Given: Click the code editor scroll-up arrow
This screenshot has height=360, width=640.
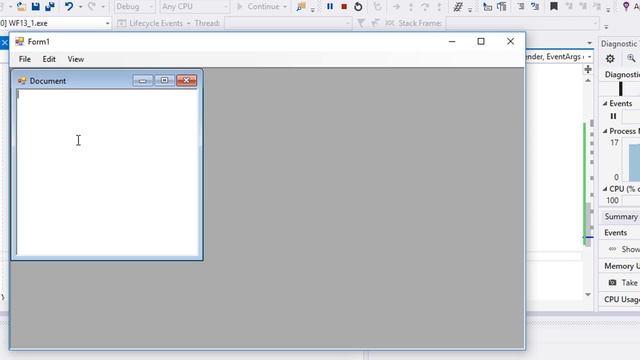Looking at the screenshot, I should coord(588,80).
